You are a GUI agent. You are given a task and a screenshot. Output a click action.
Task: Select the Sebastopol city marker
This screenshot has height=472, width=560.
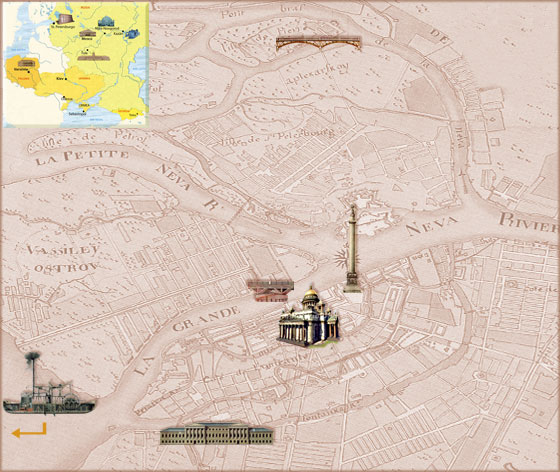(x=84, y=111)
